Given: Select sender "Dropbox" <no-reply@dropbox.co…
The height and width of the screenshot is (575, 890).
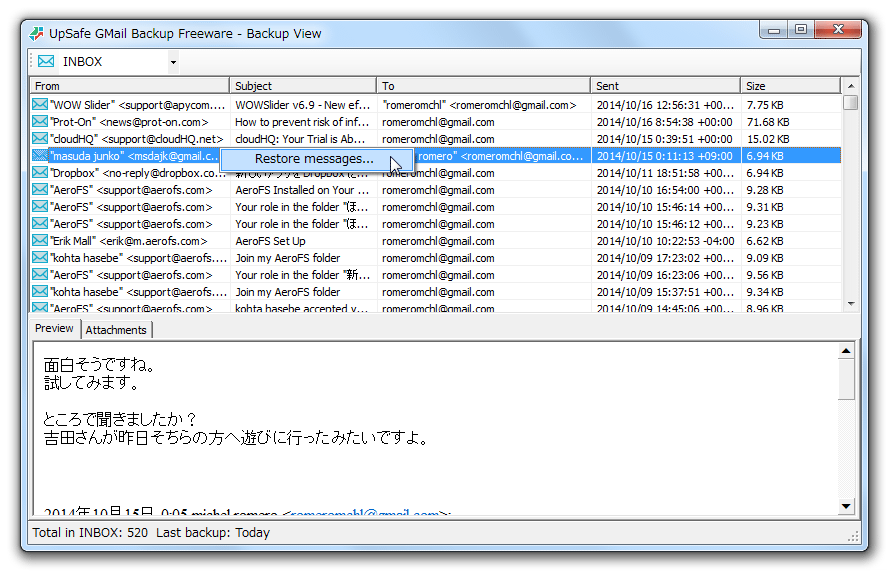Looking at the screenshot, I should click(138, 173).
